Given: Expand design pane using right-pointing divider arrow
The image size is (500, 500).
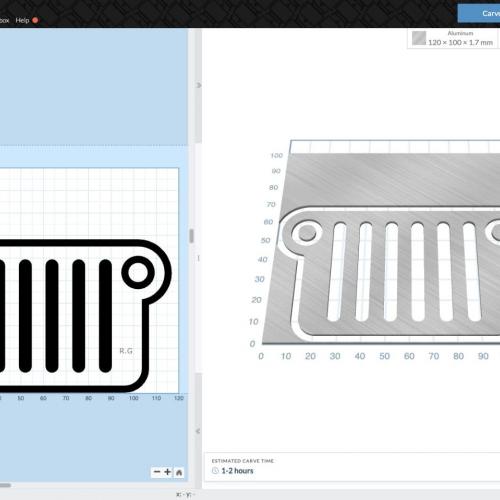Looking at the screenshot, I should click(198, 85).
